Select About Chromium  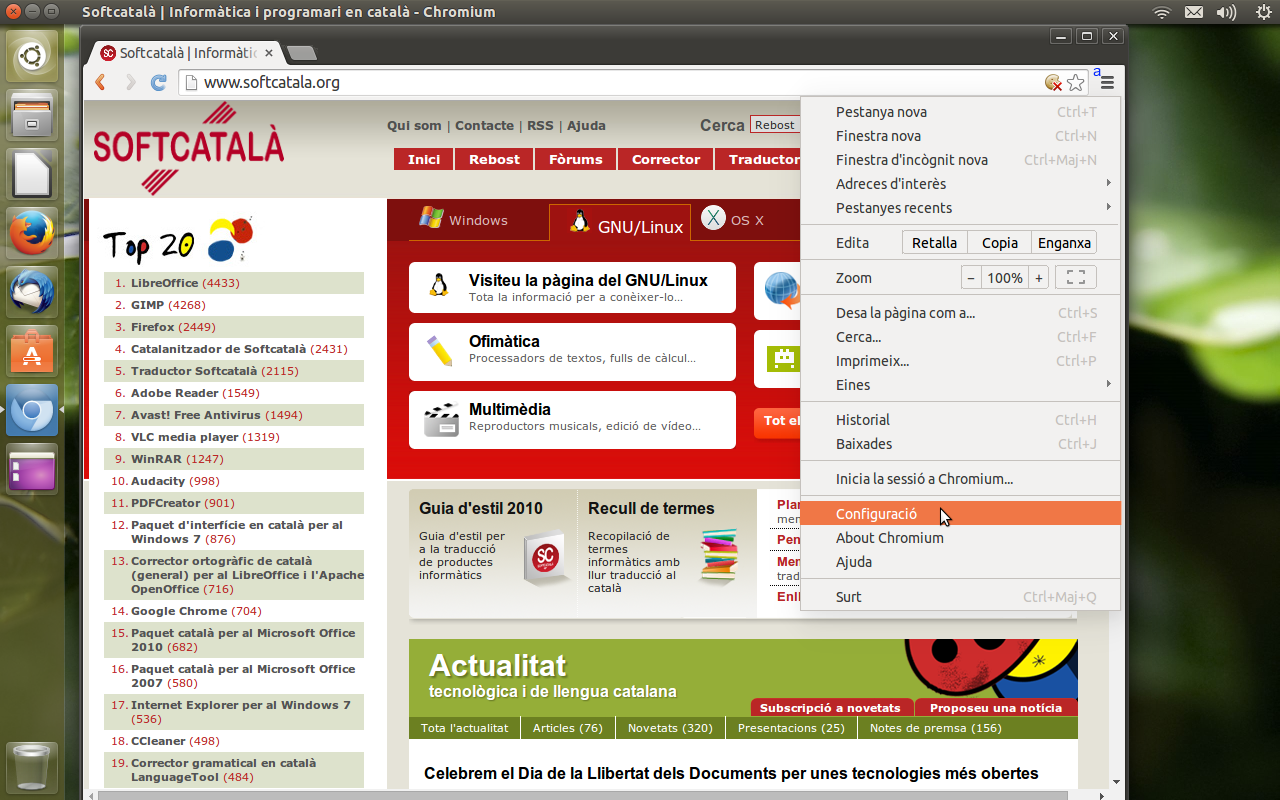[x=961, y=538]
